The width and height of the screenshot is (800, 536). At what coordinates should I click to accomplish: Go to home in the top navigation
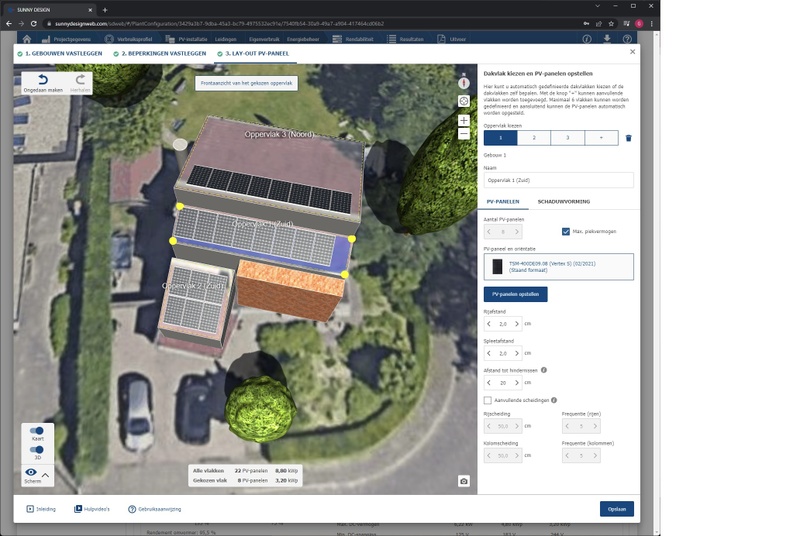(27, 39)
